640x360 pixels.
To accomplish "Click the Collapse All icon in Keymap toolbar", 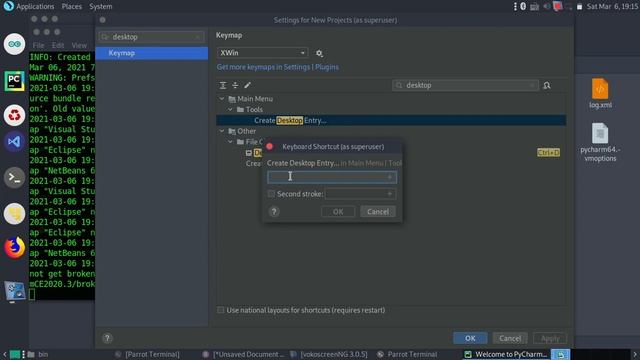I will pyautogui.click(x=235, y=85).
